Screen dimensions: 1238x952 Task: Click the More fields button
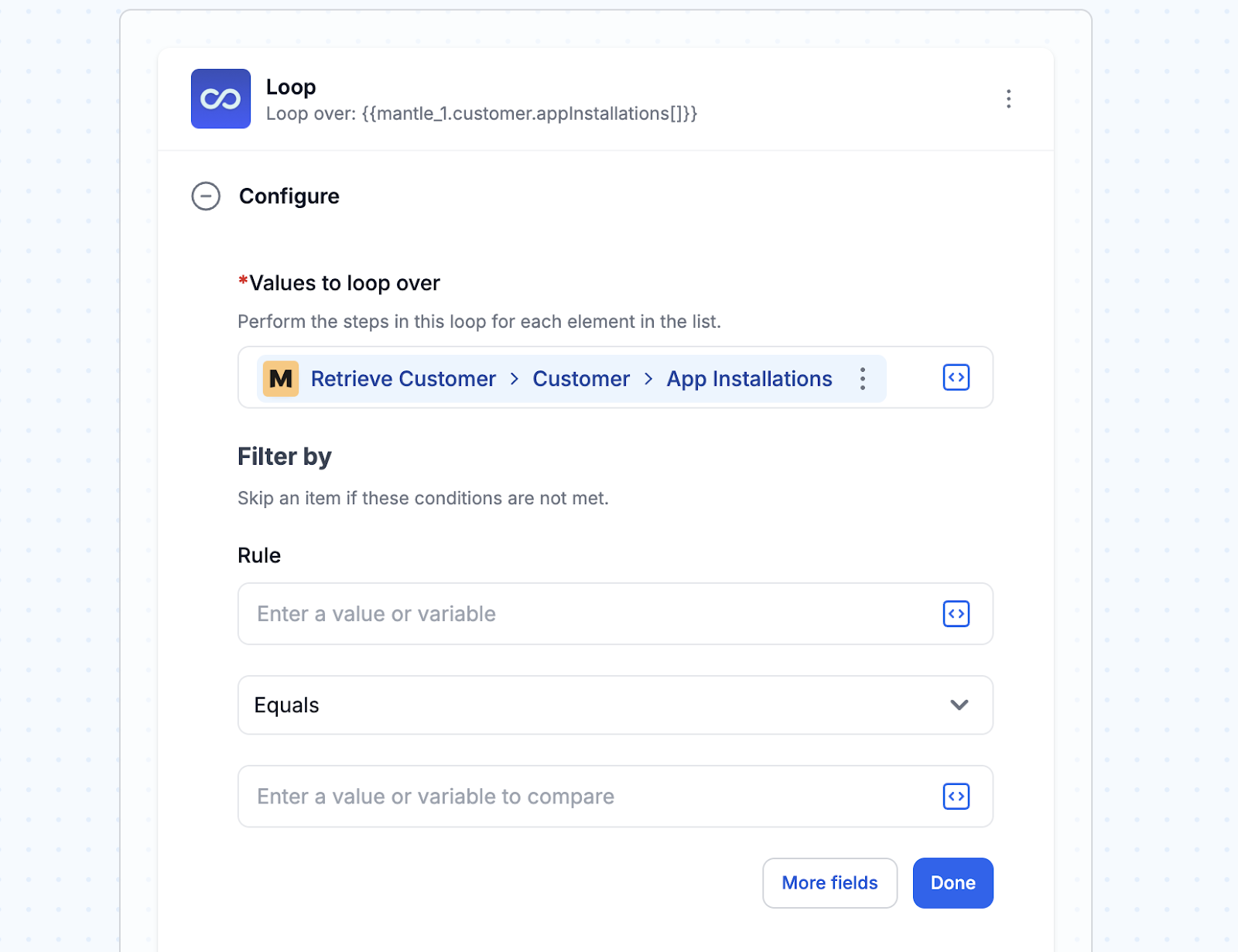829,883
